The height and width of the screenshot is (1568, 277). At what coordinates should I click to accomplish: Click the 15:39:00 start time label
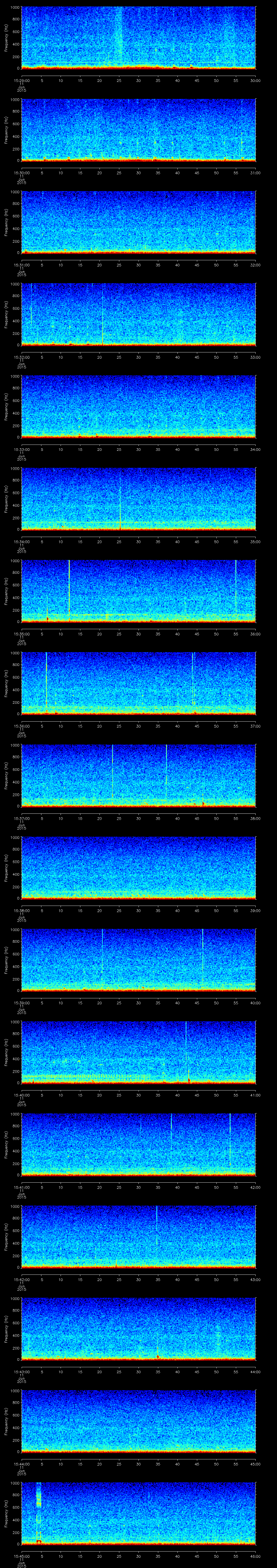(21, 1003)
